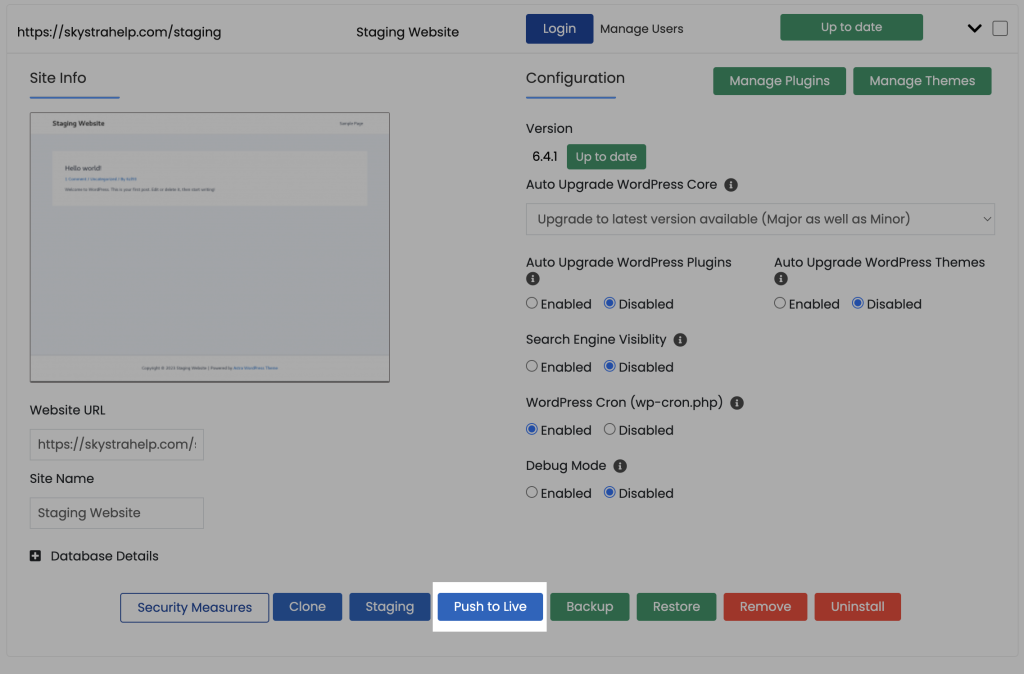Image resolution: width=1024 pixels, height=674 pixels.
Task: Disable WordPress Cron radio option
Action: (609, 430)
